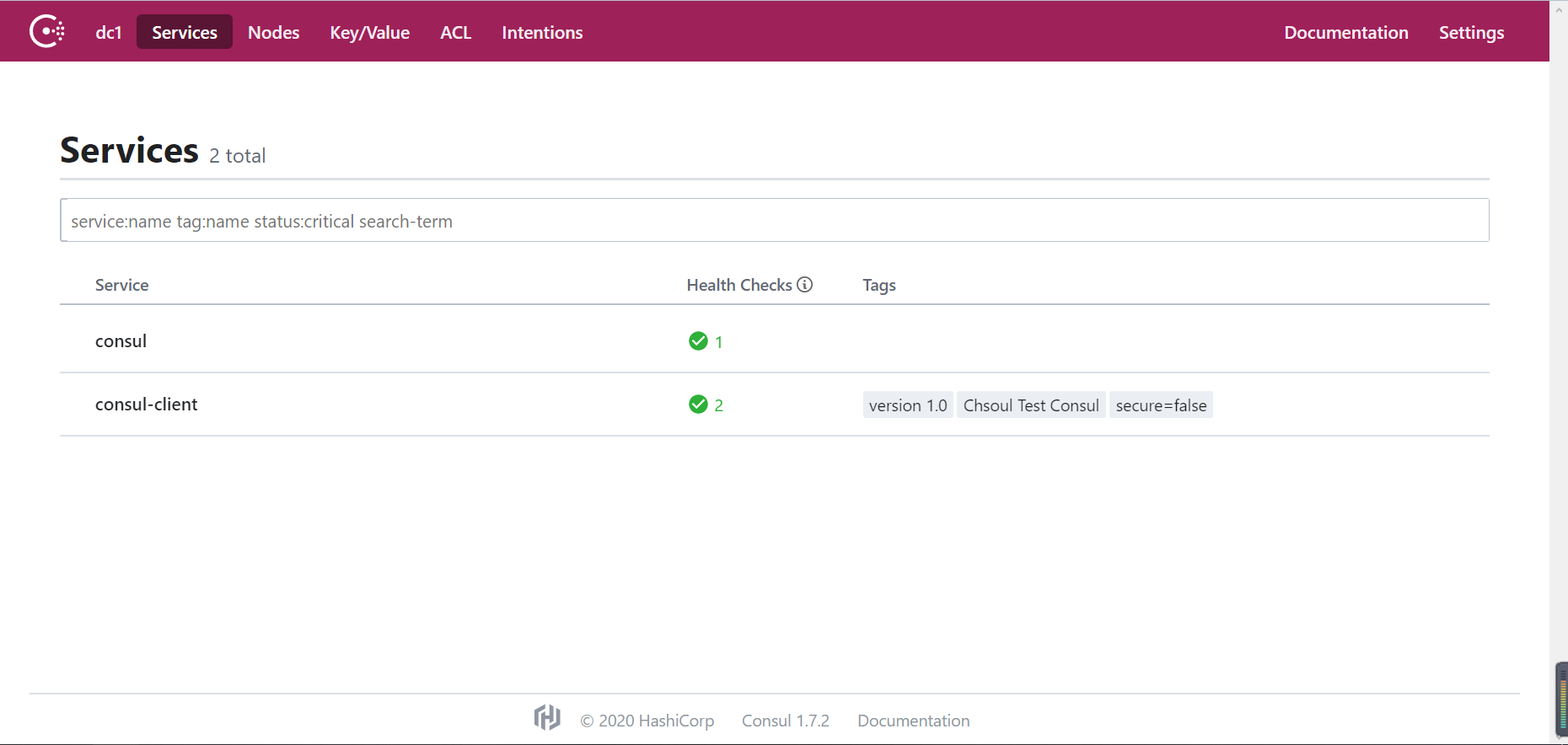Open the Nodes tab
Image resolution: width=1568 pixels, height=745 pixels.
pyautogui.click(x=274, y=32)
